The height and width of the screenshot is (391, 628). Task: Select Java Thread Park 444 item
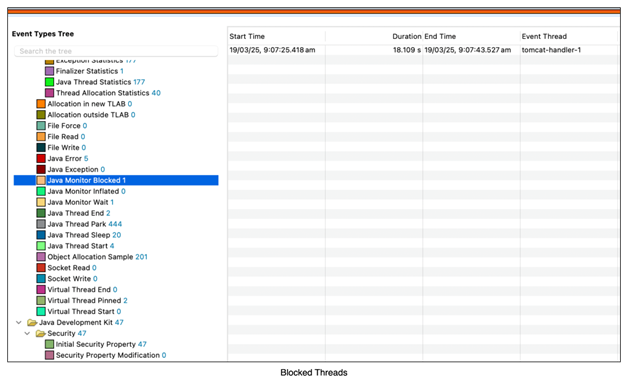pos(85,224)
